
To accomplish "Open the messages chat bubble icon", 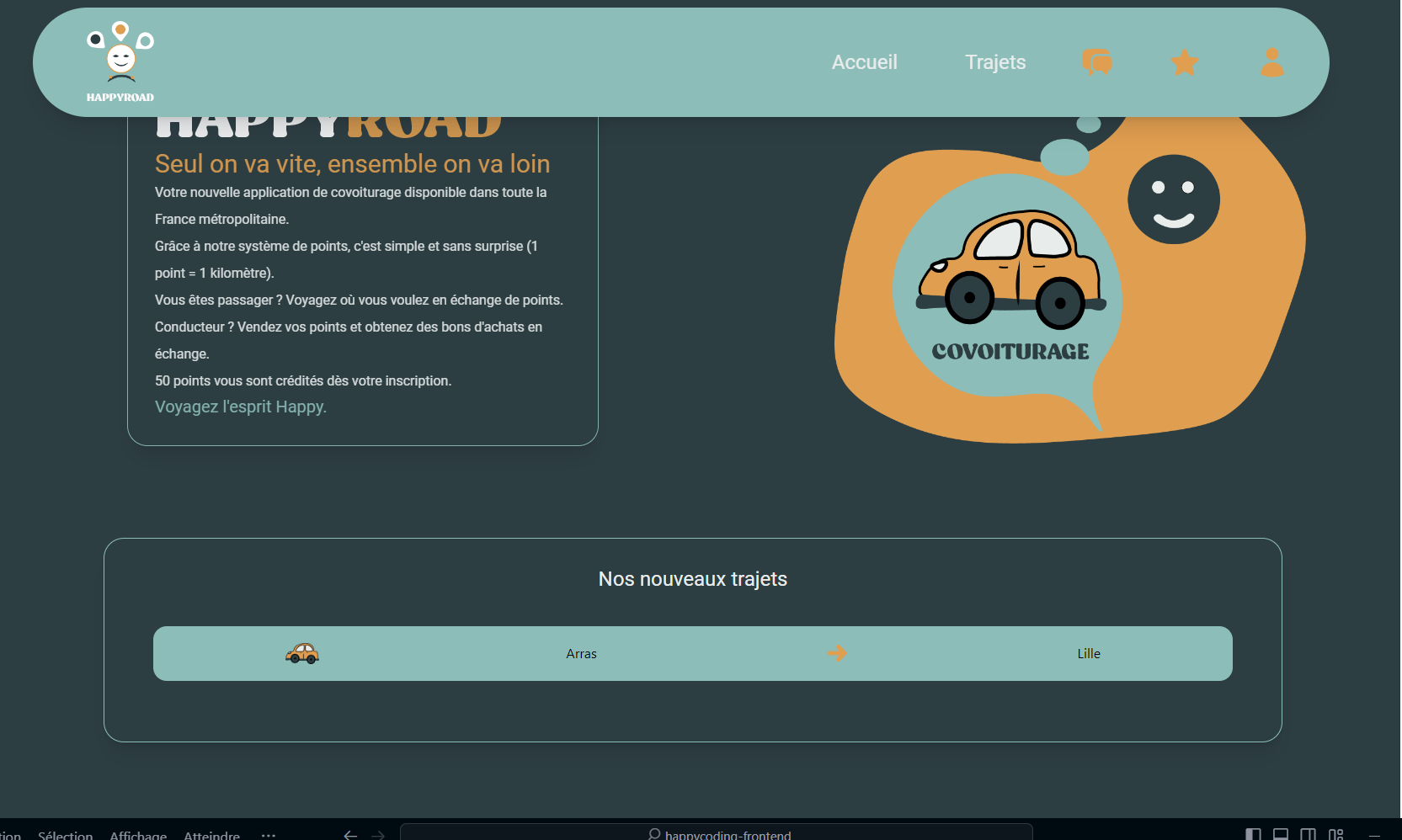I will pos(1097,62).
